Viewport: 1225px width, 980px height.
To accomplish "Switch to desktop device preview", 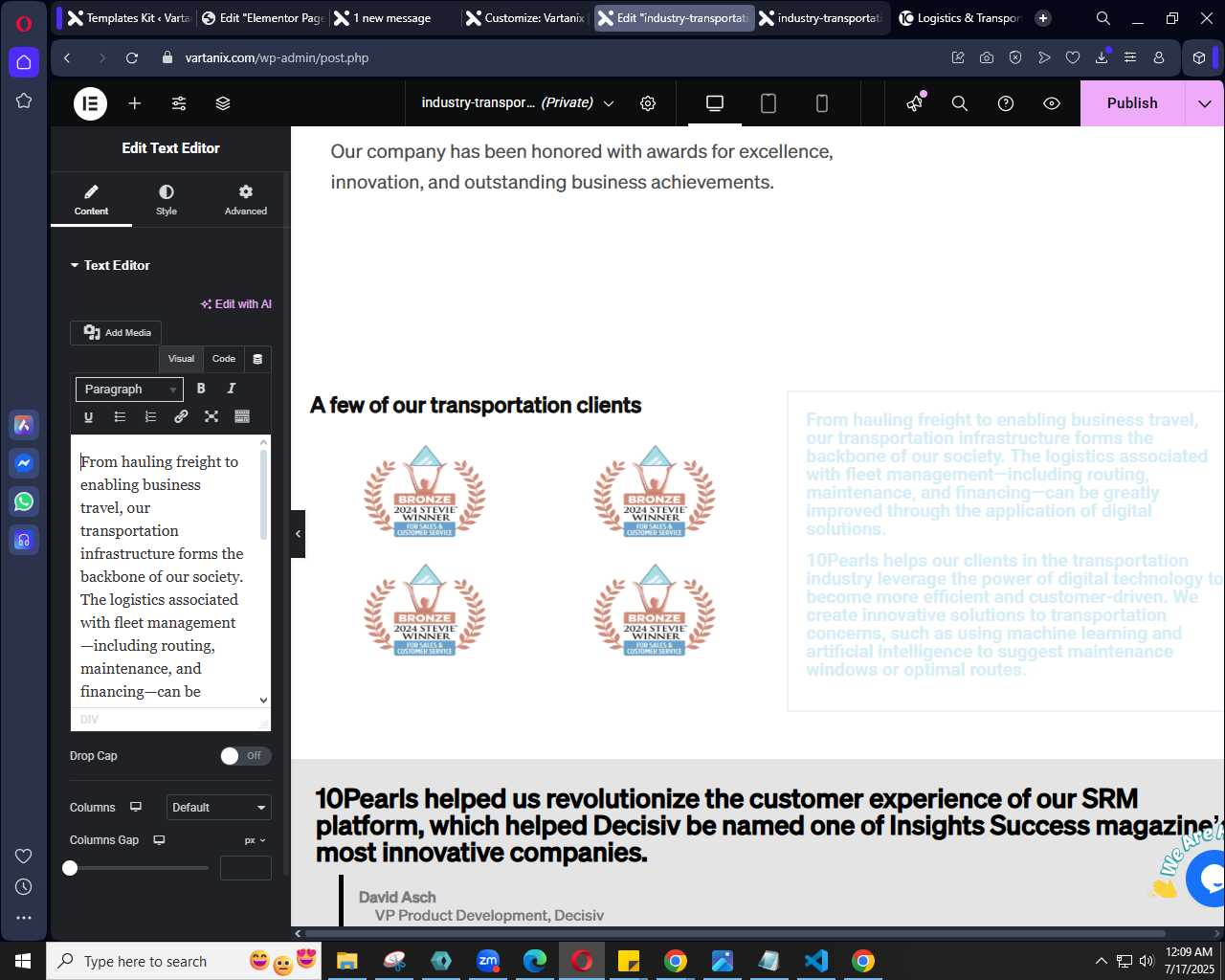I will tap(715, 103).
